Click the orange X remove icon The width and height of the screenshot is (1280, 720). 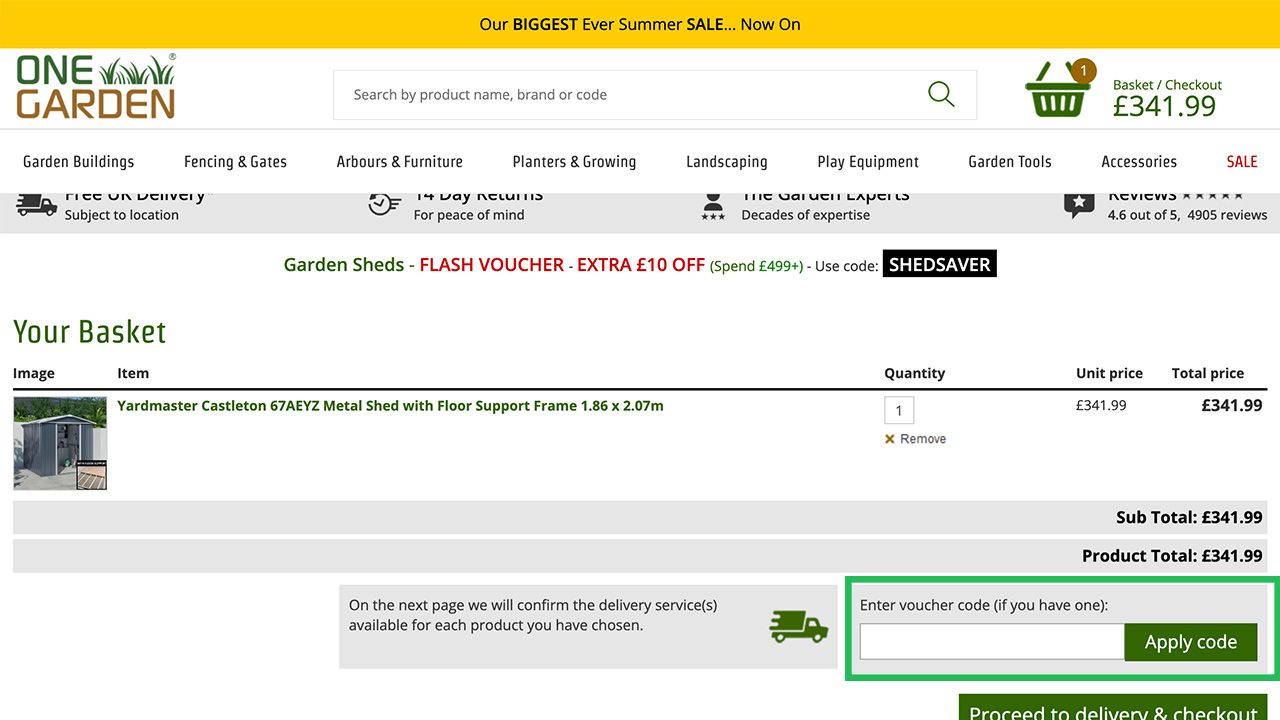890,439
